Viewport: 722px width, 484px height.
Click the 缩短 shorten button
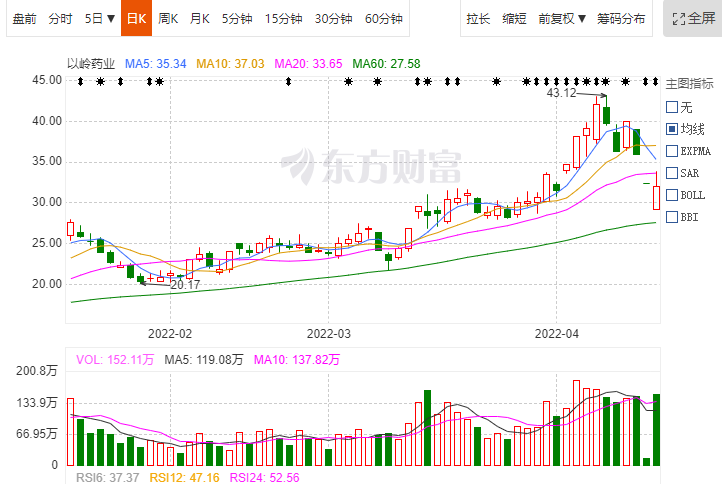click(515, 18)
